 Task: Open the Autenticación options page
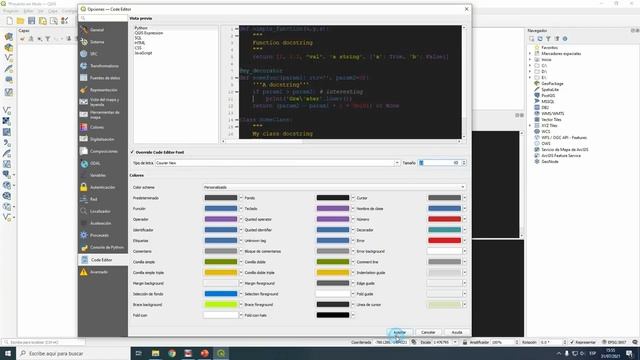tap(102, 187)
